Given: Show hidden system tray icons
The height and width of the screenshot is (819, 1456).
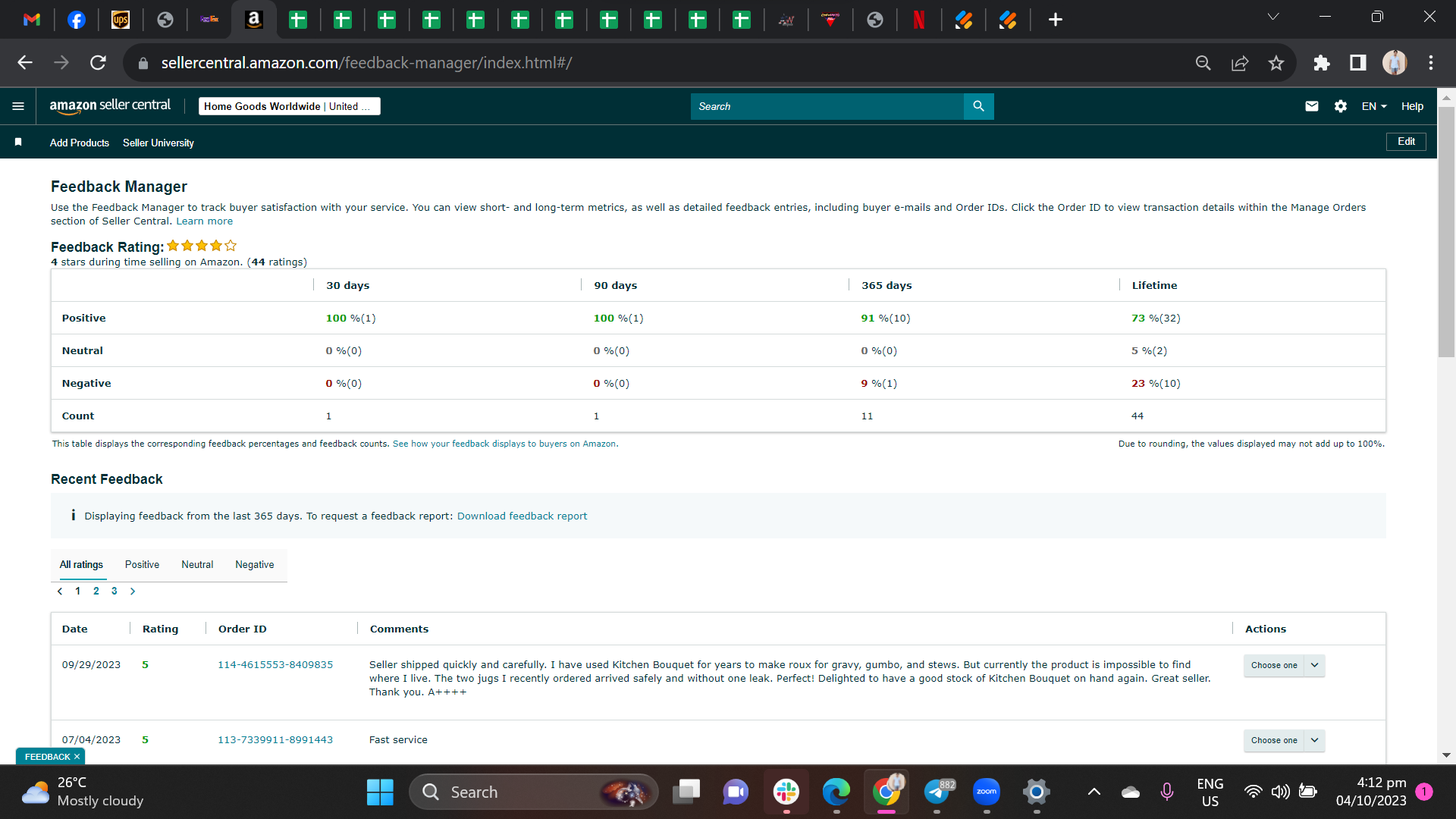Looking at the screenshot, I should (1094, 792).
